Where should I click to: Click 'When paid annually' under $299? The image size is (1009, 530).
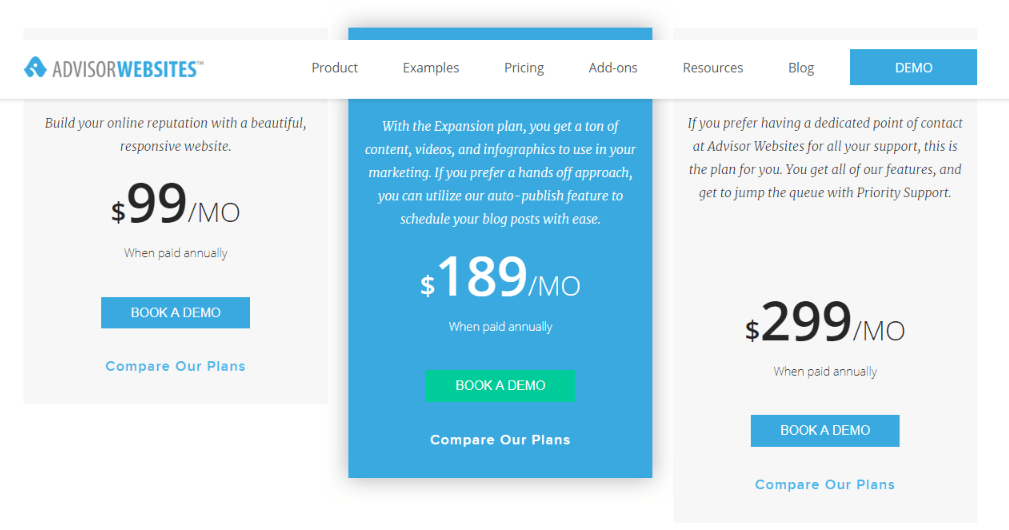825,372
